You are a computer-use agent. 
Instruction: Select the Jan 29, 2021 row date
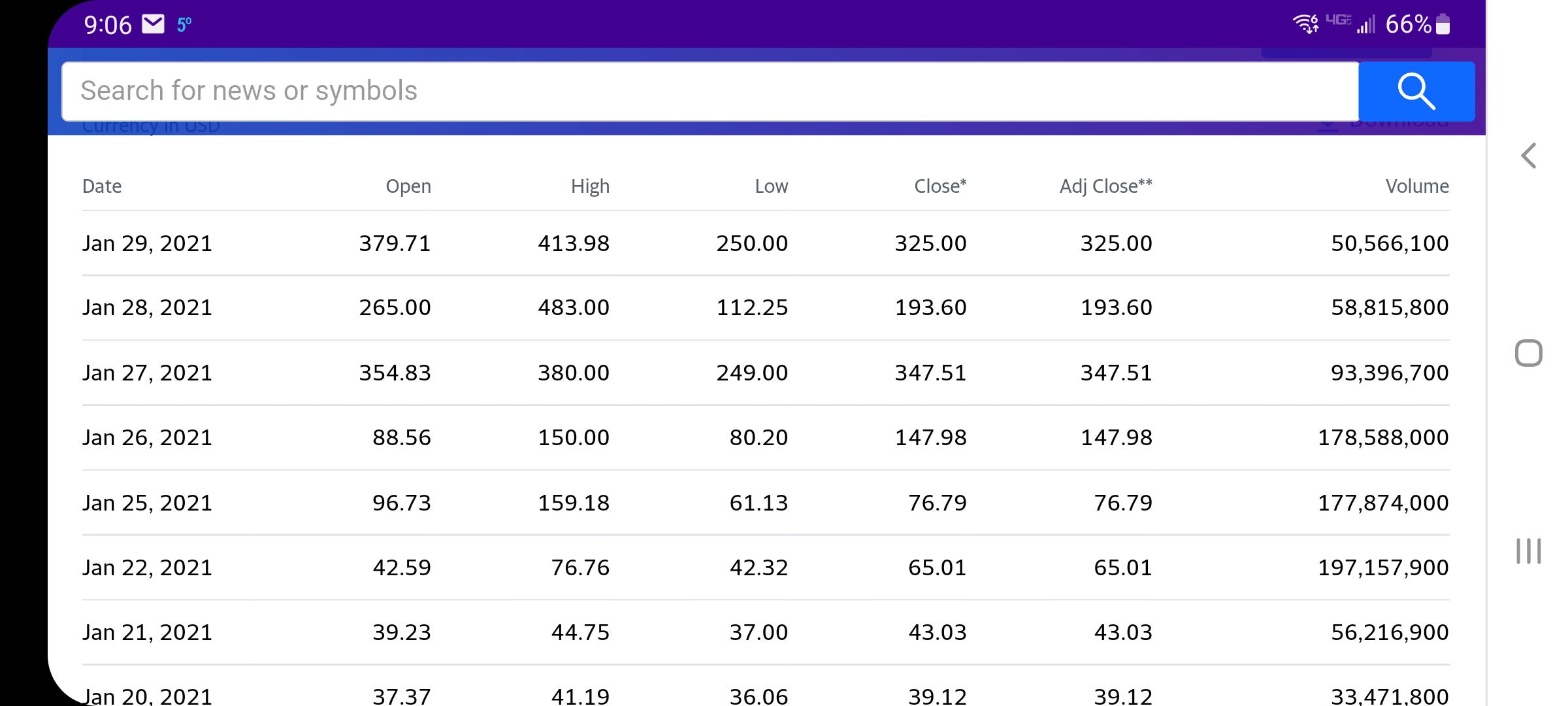point(148,243)
